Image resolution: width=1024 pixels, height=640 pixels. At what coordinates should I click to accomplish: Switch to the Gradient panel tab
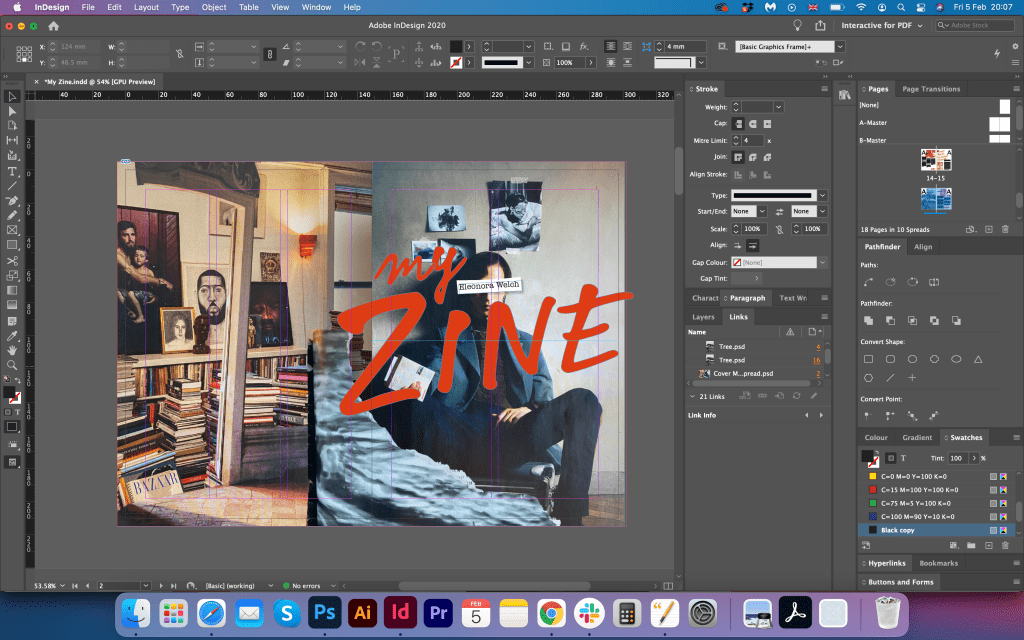point(917,437)
